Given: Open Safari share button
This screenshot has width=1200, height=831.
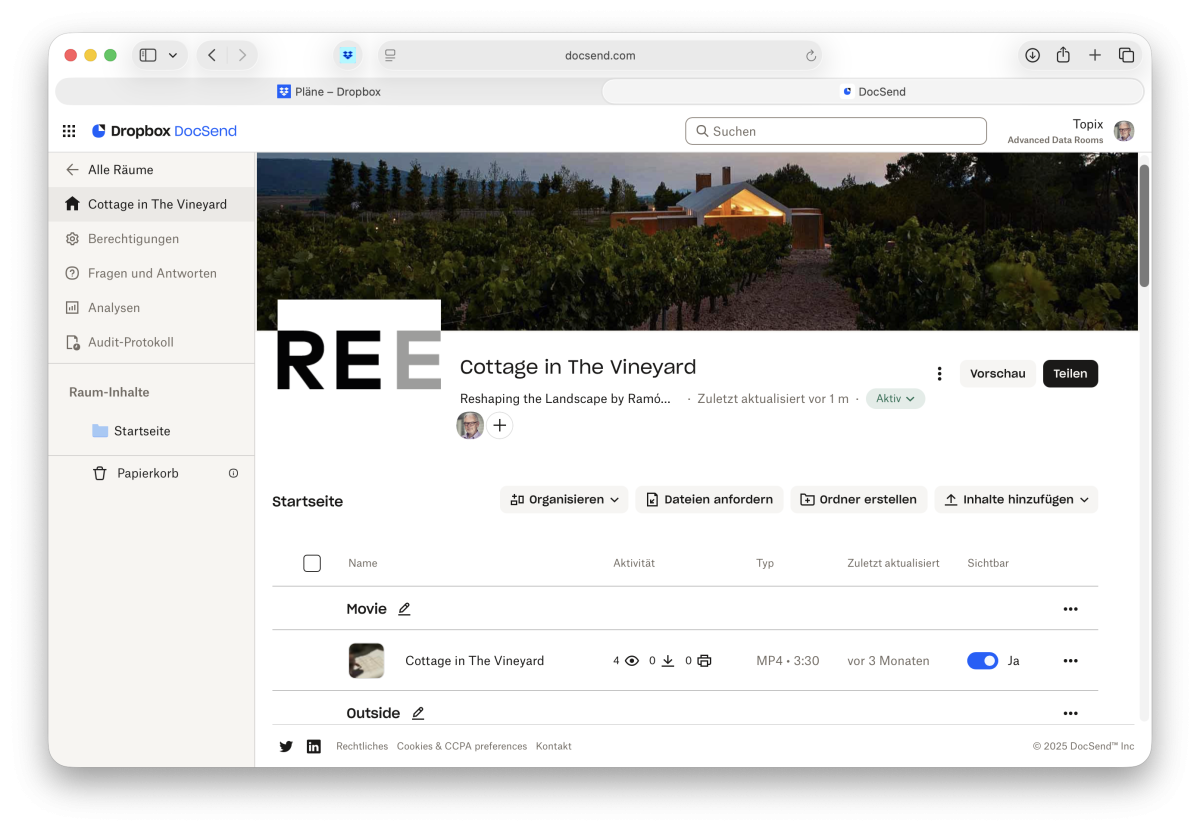Looking at the screenshot, I should pyautogui.click(x=1063, y=55).
